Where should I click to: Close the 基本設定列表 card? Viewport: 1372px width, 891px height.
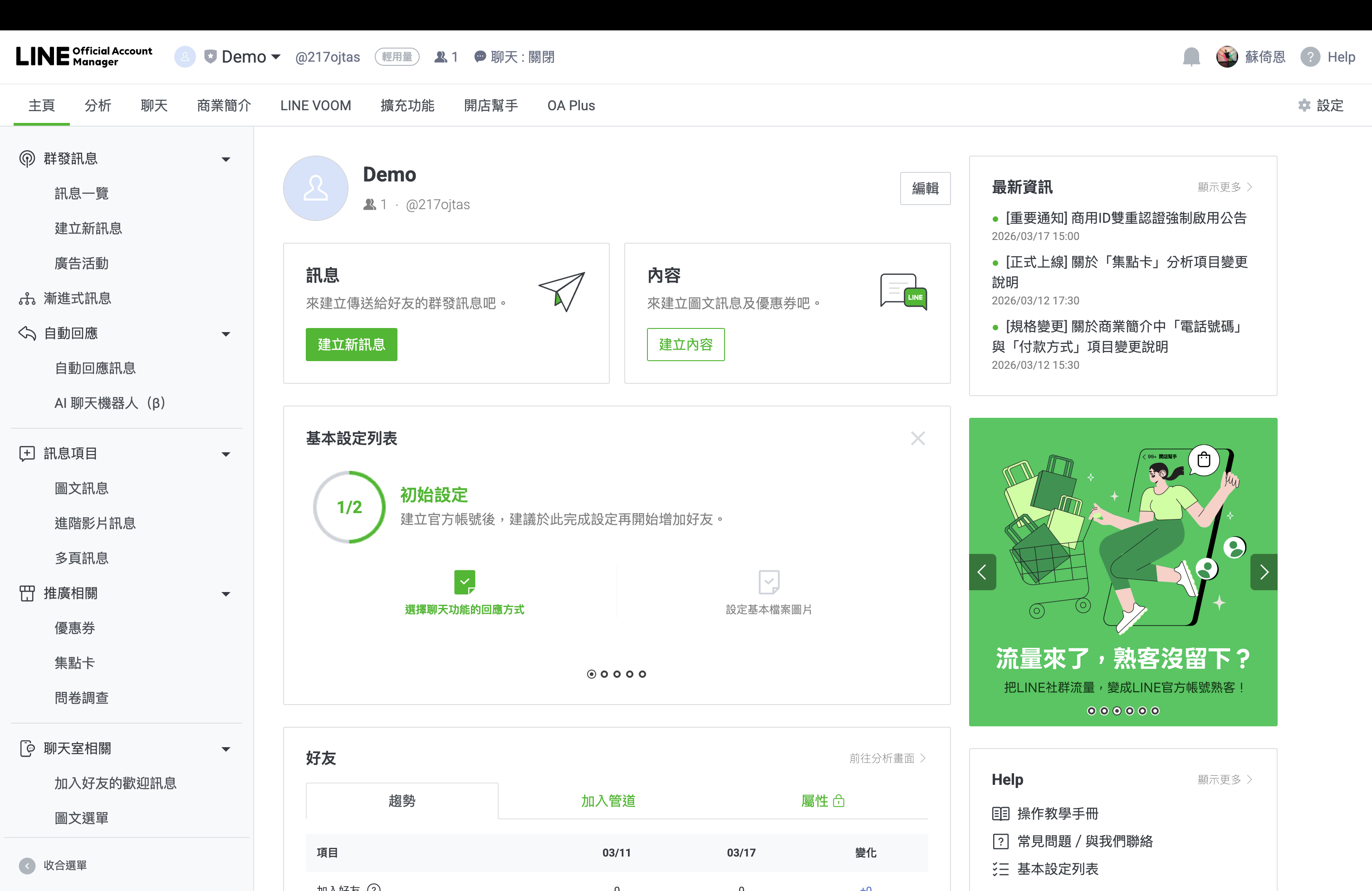918,438
